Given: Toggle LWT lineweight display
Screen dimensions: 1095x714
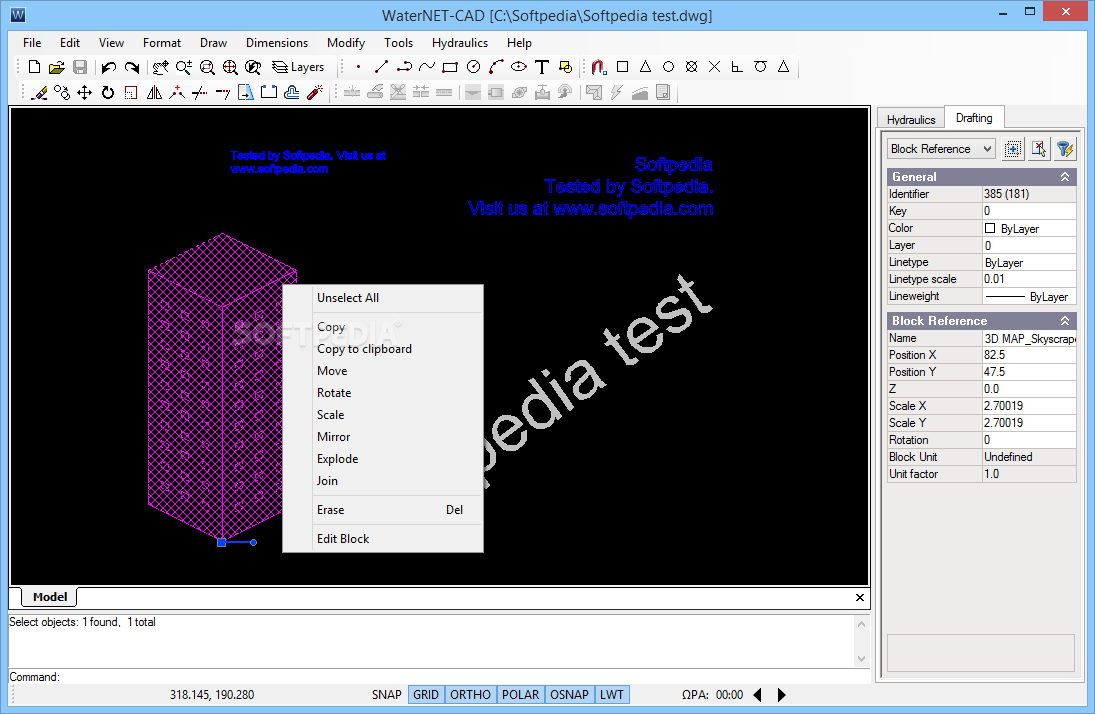Looking at the screenshot, I should click(x=612, y=694).
